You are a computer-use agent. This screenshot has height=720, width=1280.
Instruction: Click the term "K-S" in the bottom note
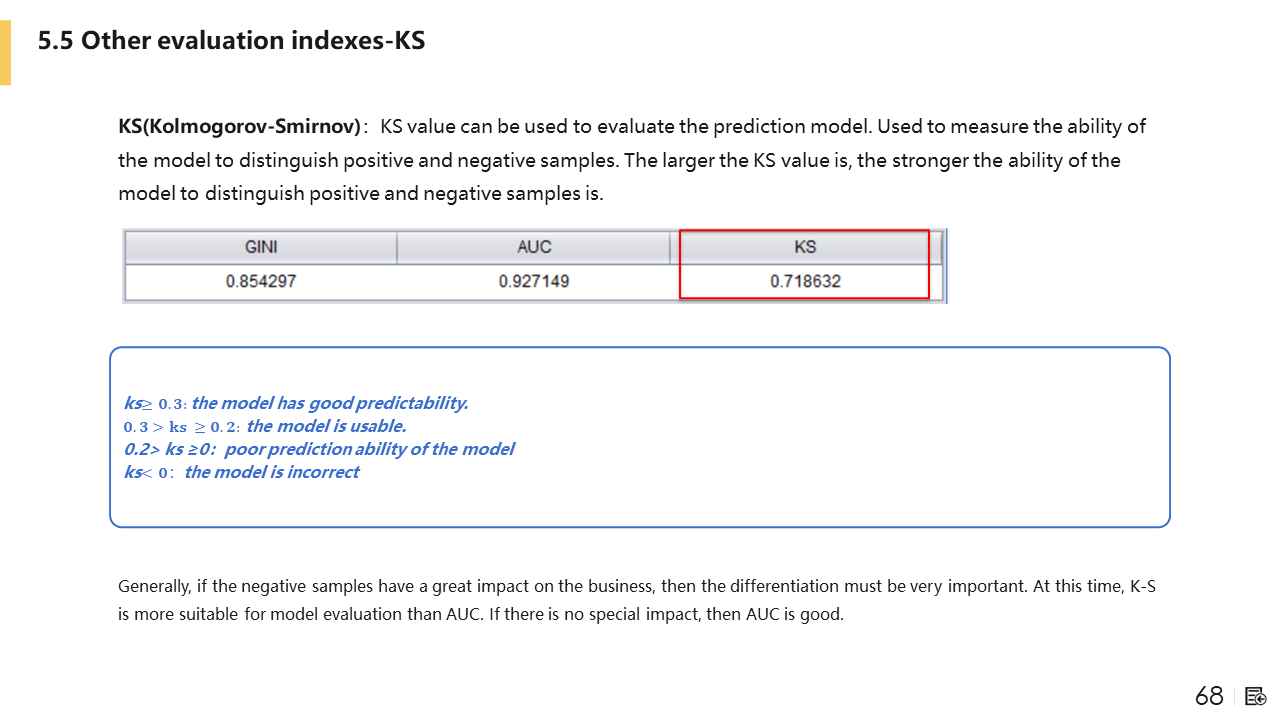click(1142, 587)
